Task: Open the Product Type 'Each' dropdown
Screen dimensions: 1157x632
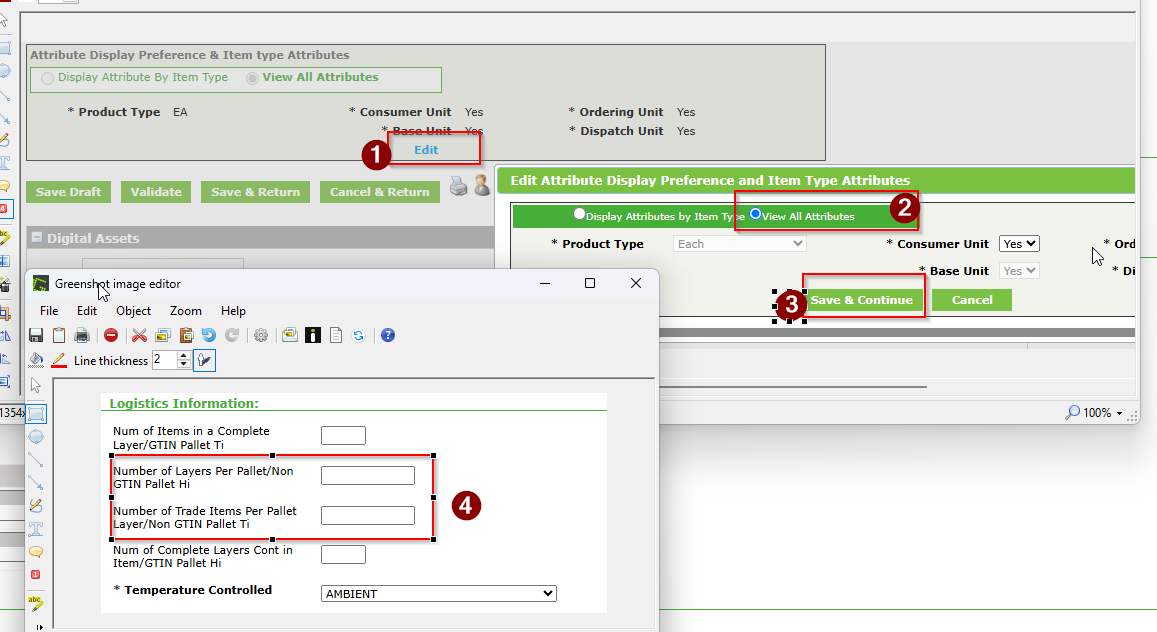Action: tap(739, 244)
